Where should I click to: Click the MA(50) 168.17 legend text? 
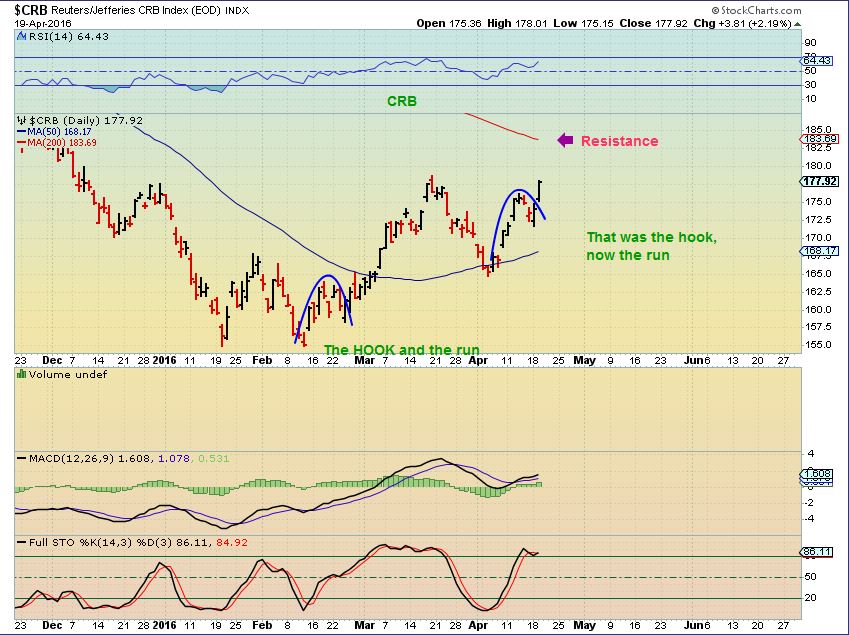(x=59, y=132)
